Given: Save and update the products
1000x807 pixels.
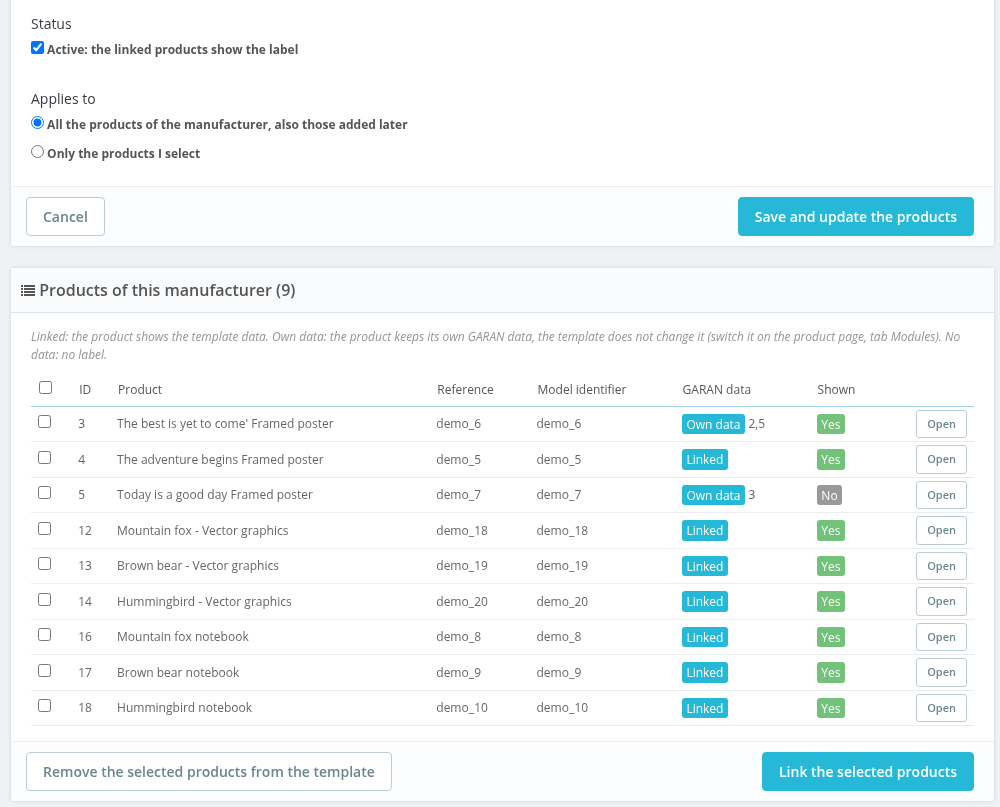Looking at the screenshot, I should tap(855, 217).
